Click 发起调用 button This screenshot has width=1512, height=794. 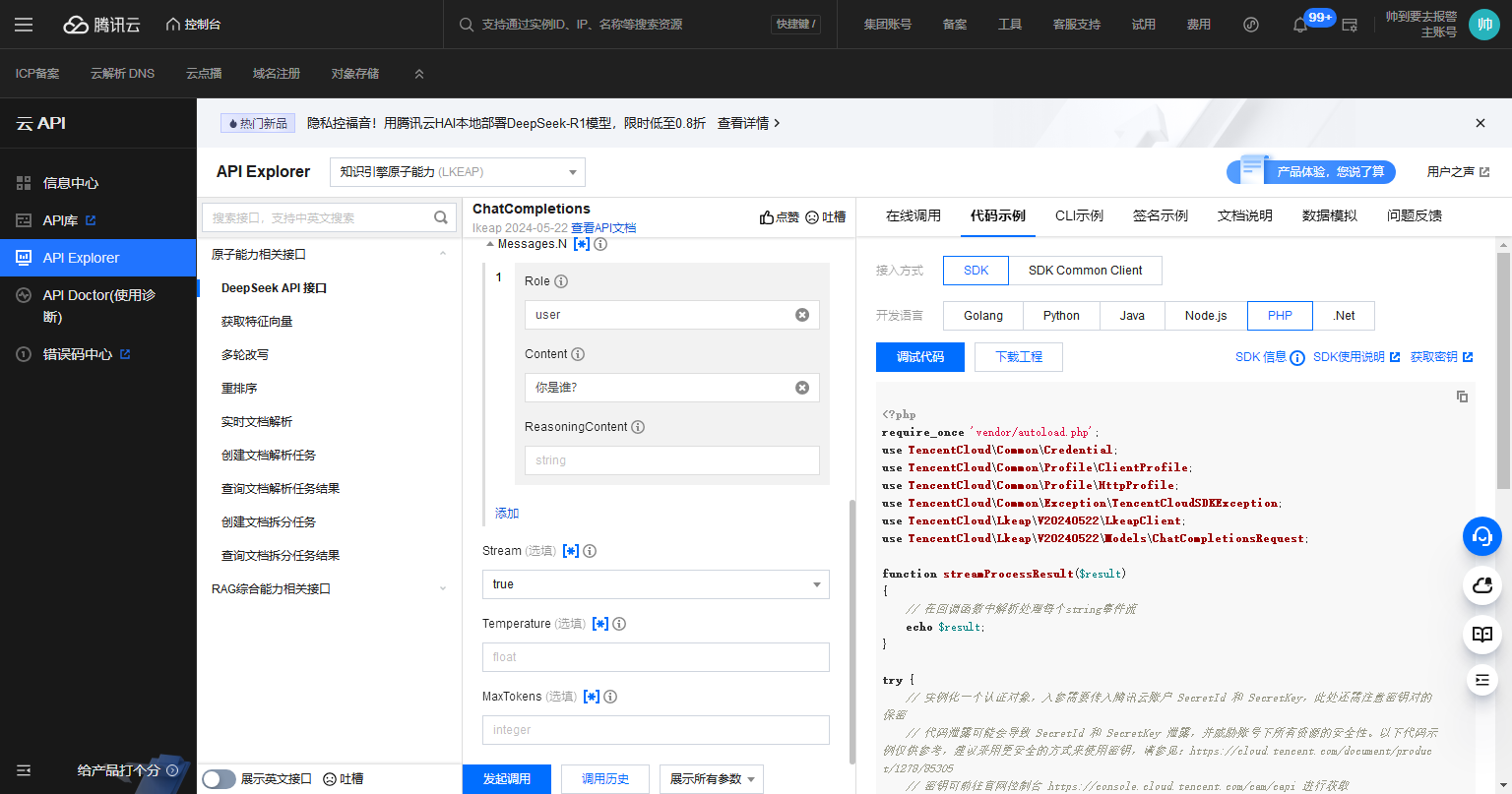507,778
